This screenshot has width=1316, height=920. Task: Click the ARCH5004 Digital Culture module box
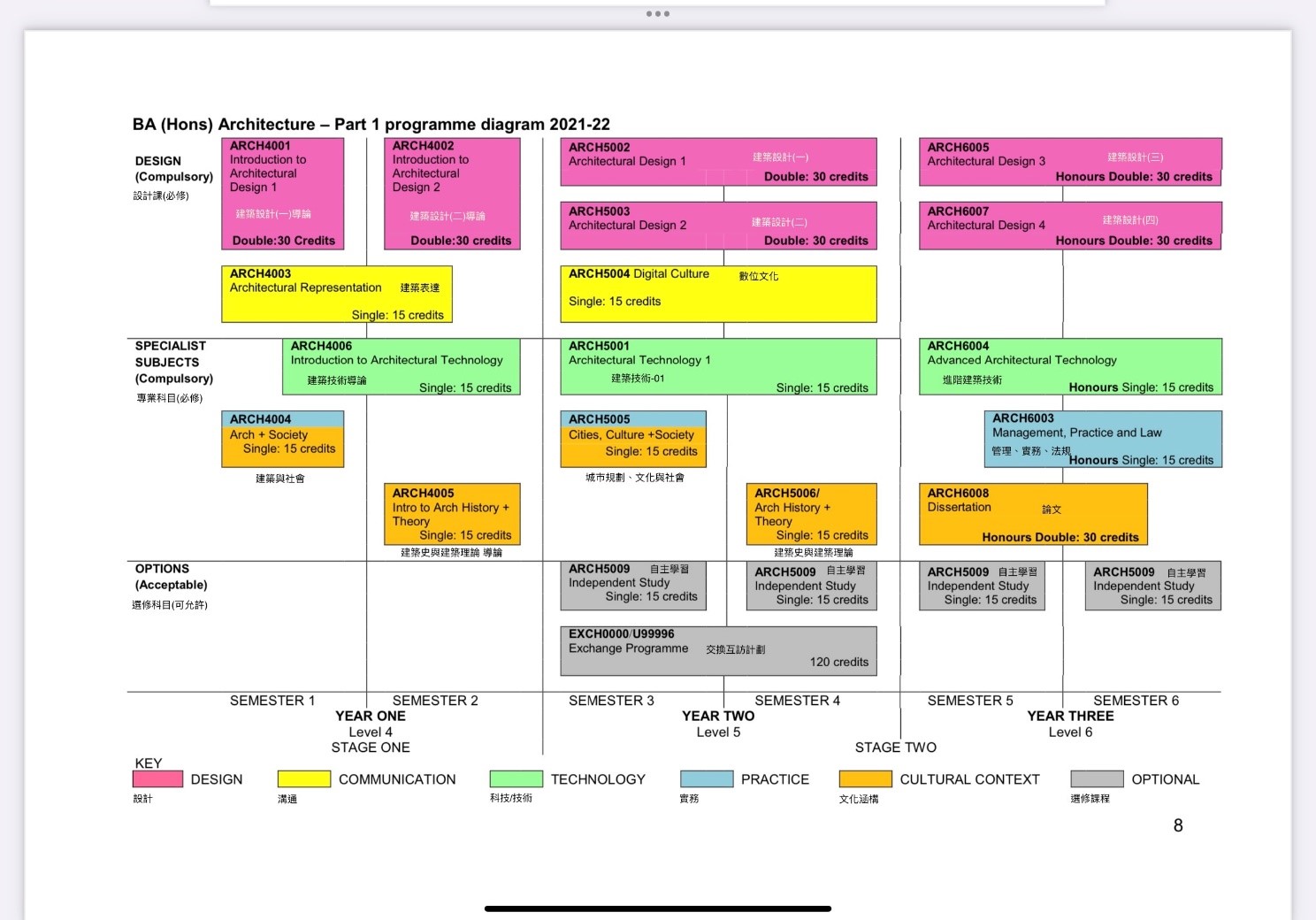click(718, 295)
